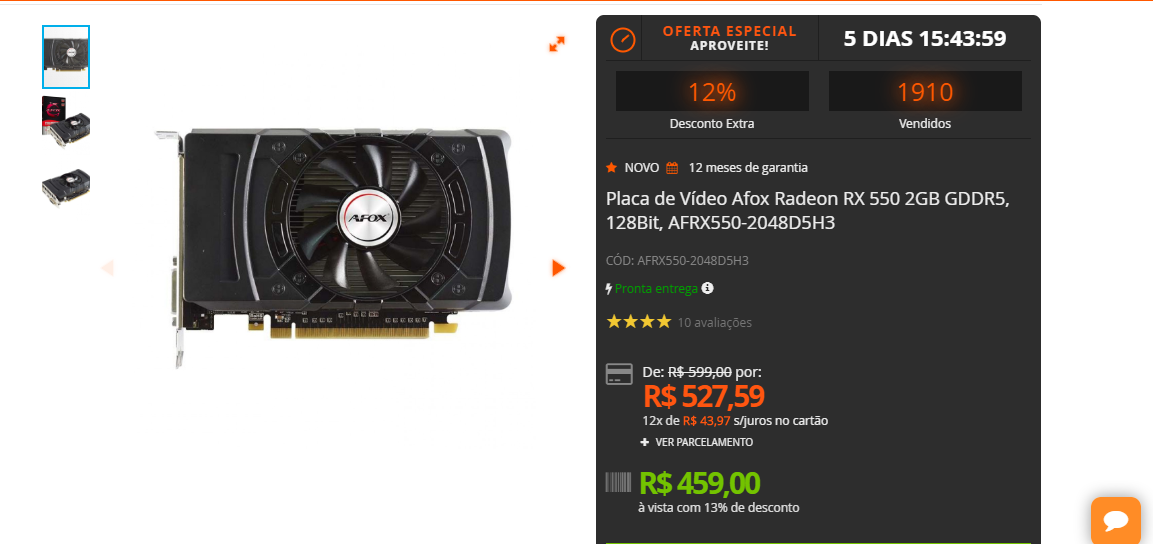Screen dimensions: 1153x544
Task: Select the first front-view card thumbnail
Action: [66, 57]
